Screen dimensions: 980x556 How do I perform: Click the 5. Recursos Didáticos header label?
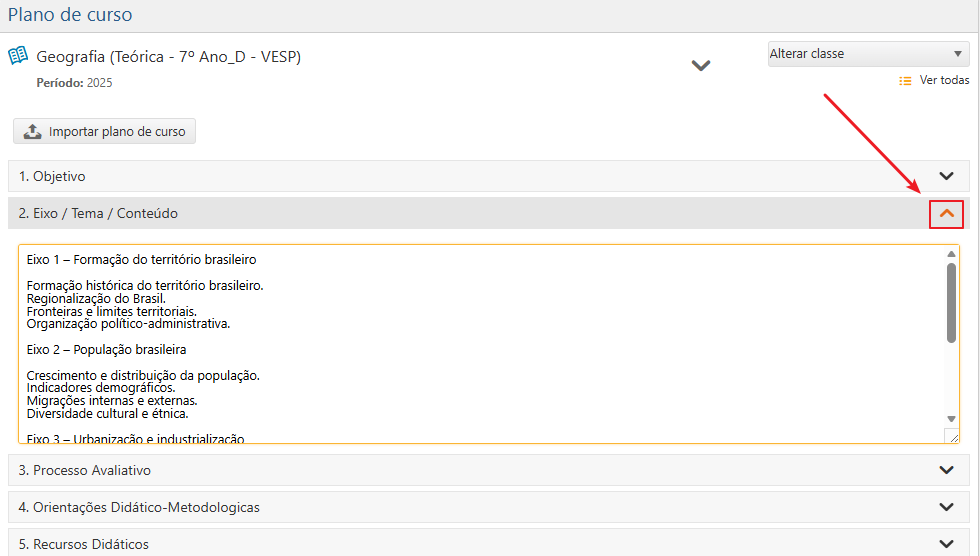[84, 544]
